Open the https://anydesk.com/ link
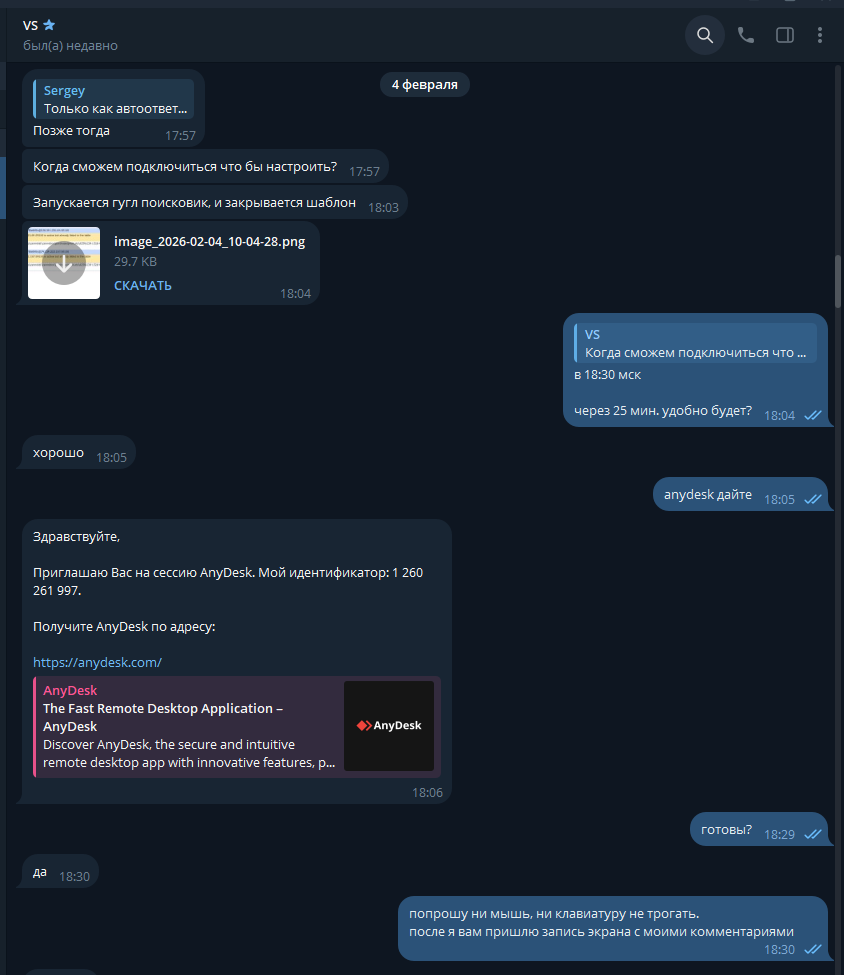This screenshot has height=975, width=844. tap(97, 662)
